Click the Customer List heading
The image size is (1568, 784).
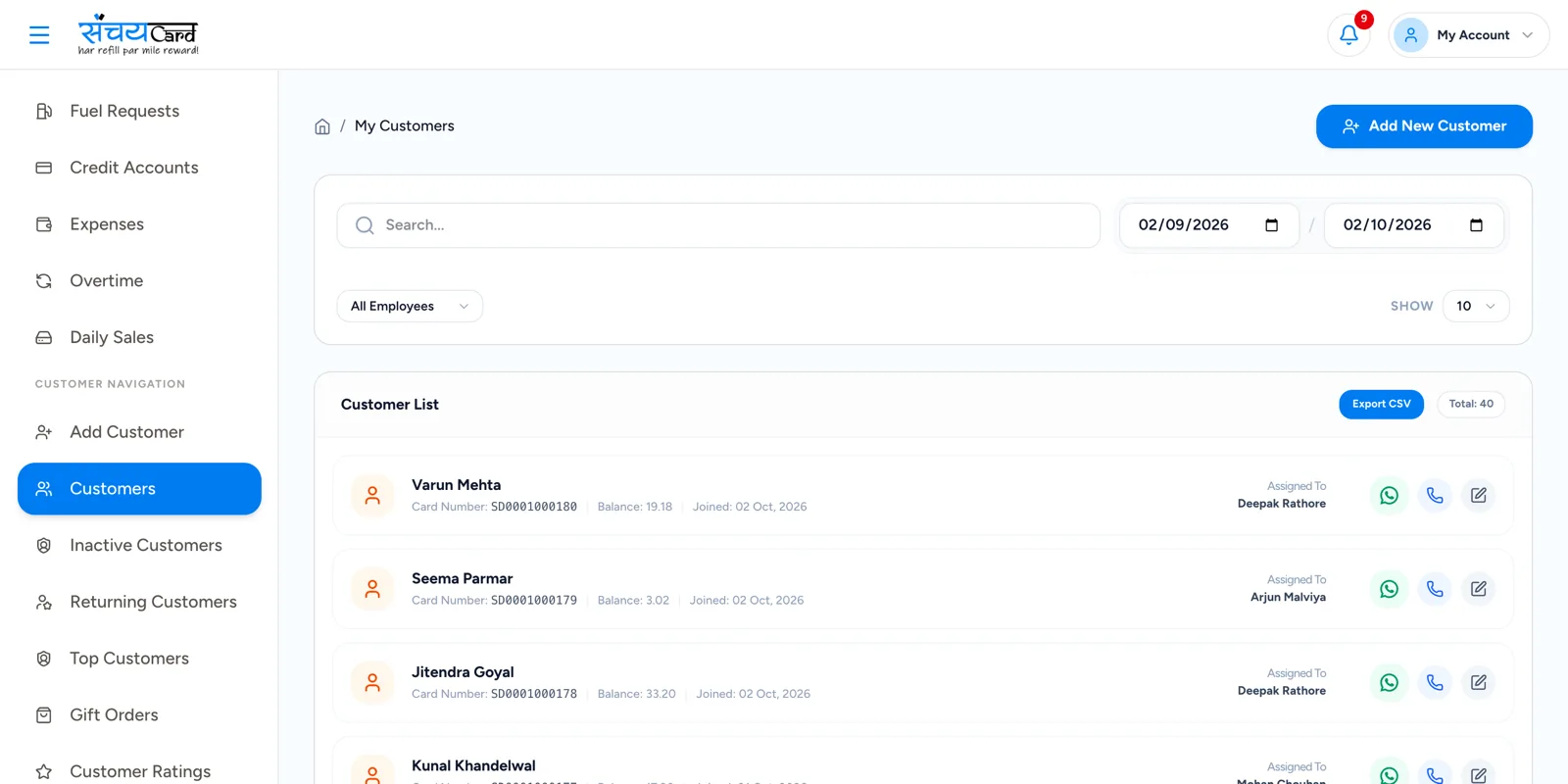click(390, 405)
